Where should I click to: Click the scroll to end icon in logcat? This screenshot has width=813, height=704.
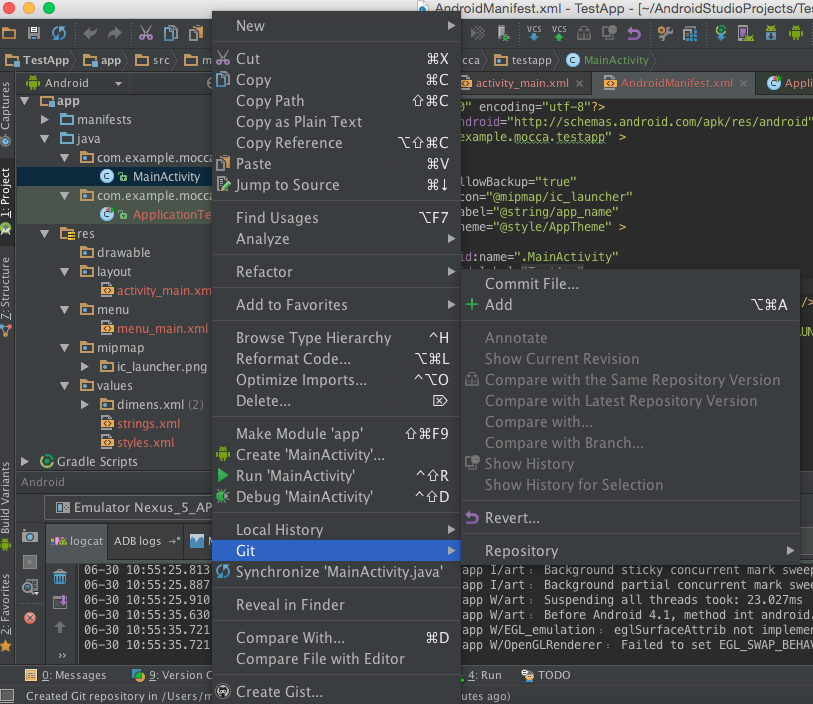60,602
